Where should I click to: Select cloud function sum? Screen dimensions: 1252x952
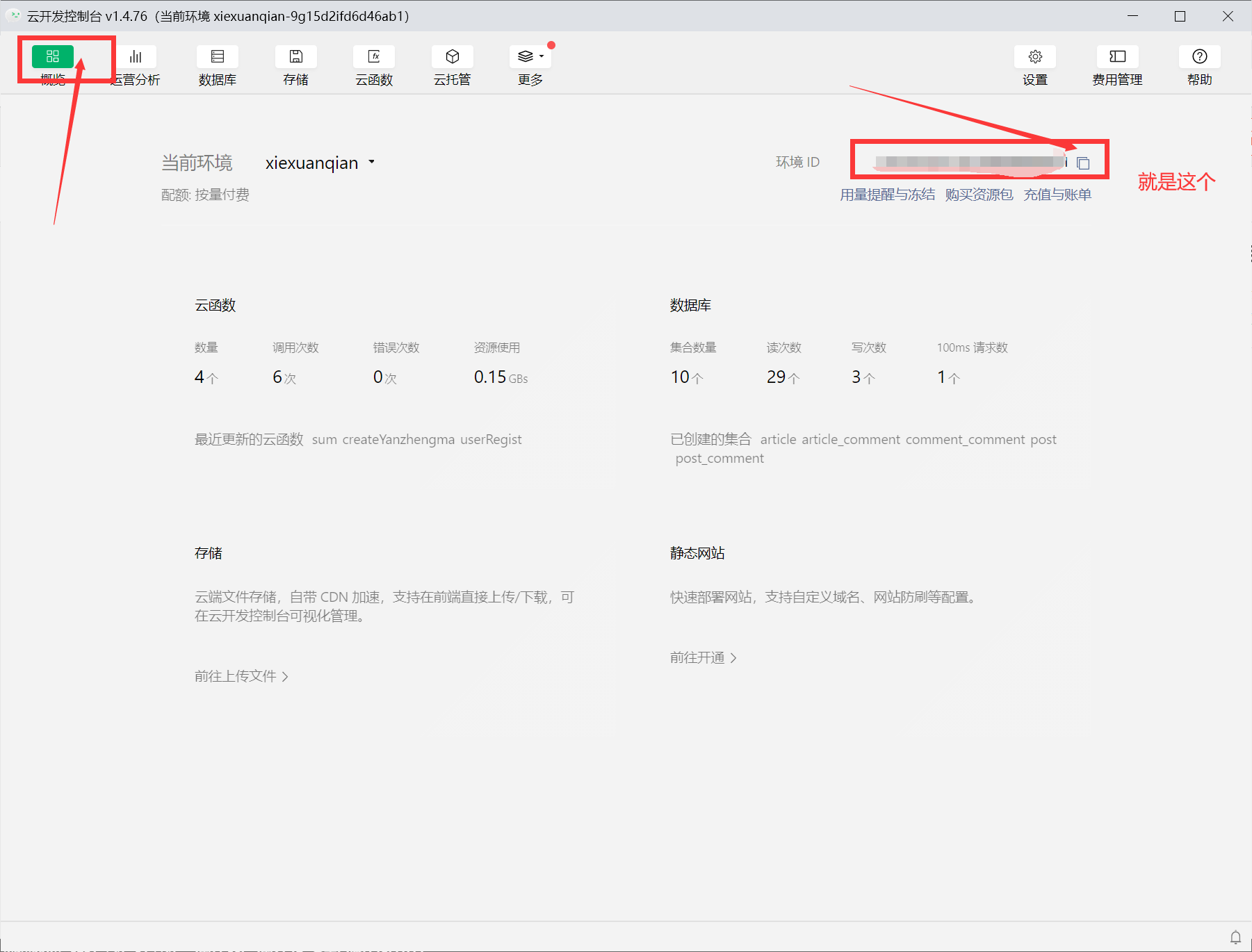point(325,439)
